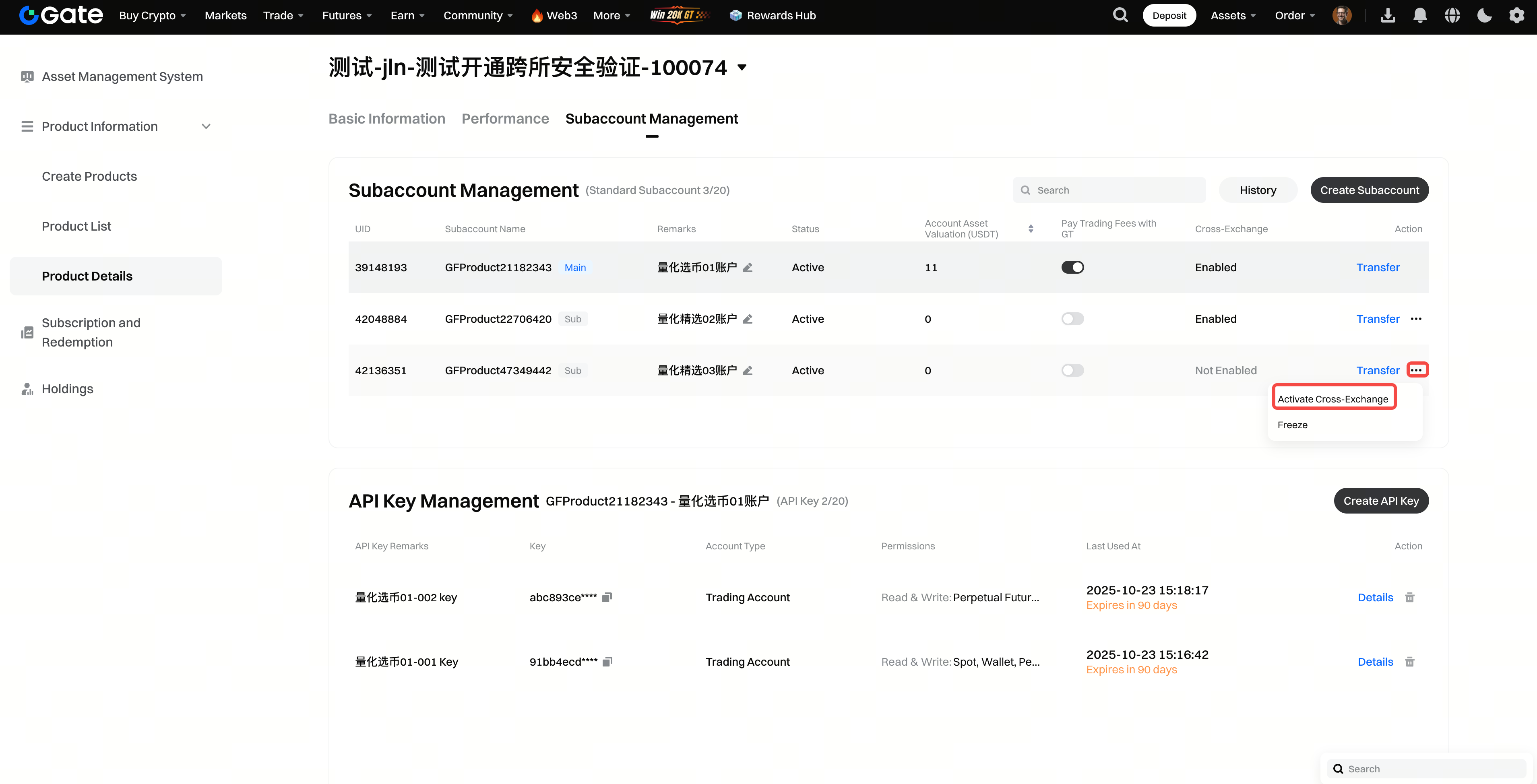Screen dimensions: 1537x784
Task: Open settings gear icon in top bar
Action: tap(1516, 16)
